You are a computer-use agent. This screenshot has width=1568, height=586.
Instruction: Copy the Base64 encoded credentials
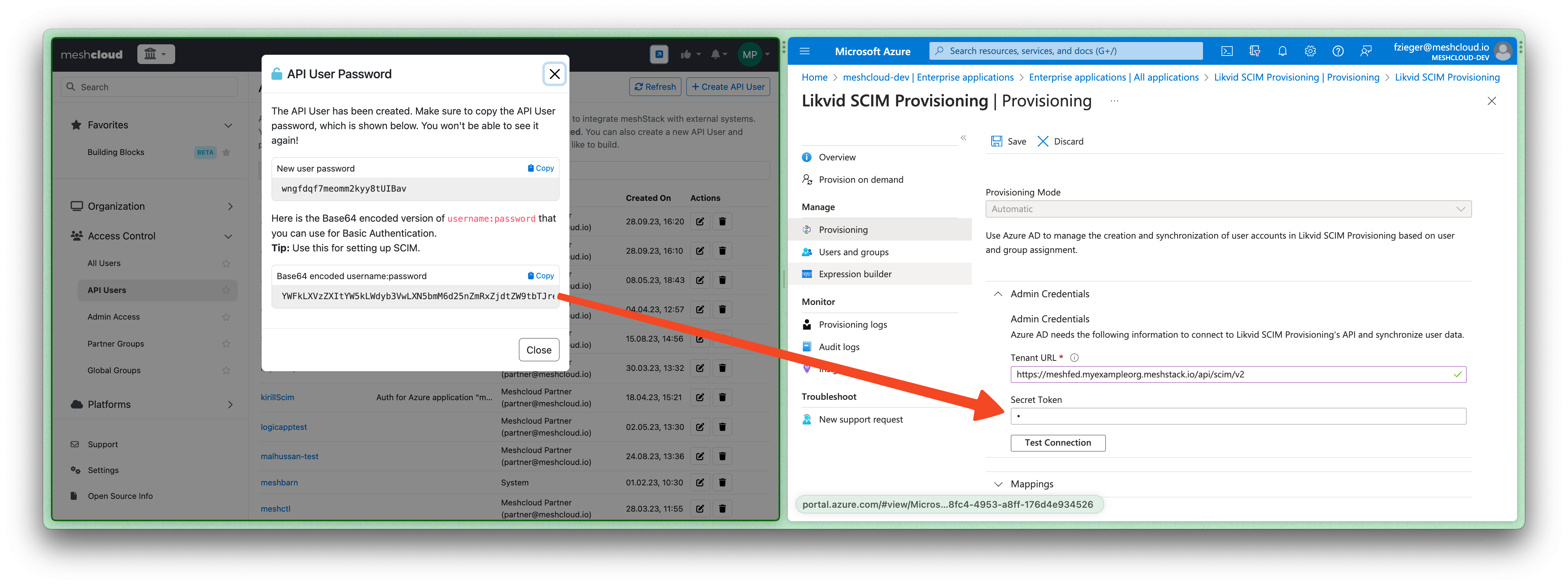(x=541, y=276)
